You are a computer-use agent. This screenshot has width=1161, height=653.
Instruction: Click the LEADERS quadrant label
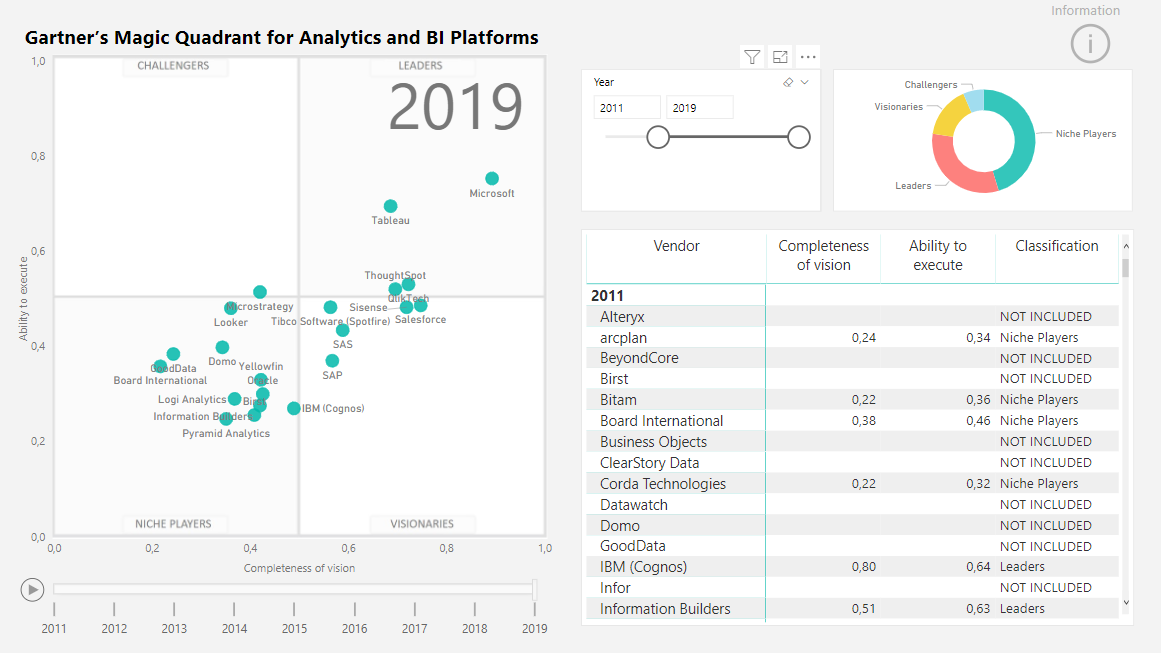point(421,65)
